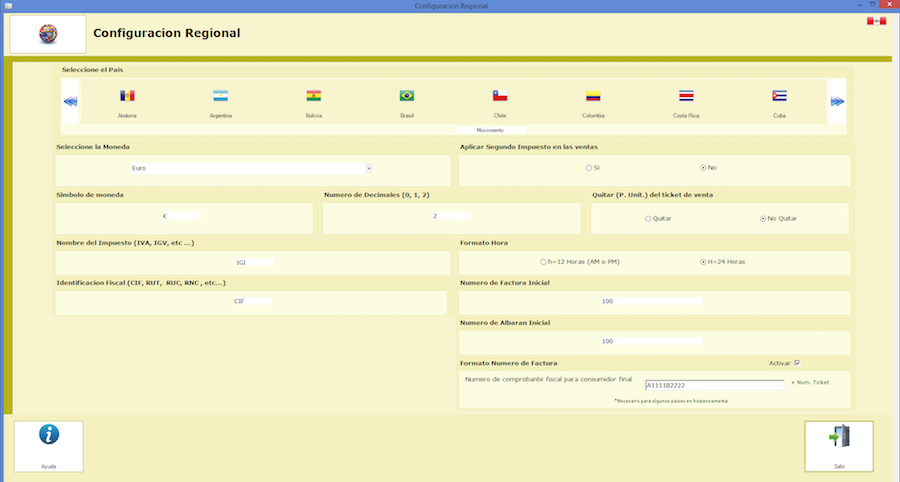Choose the Bolivia flag
Screen dimensions: 900x482
pos(314,96)
